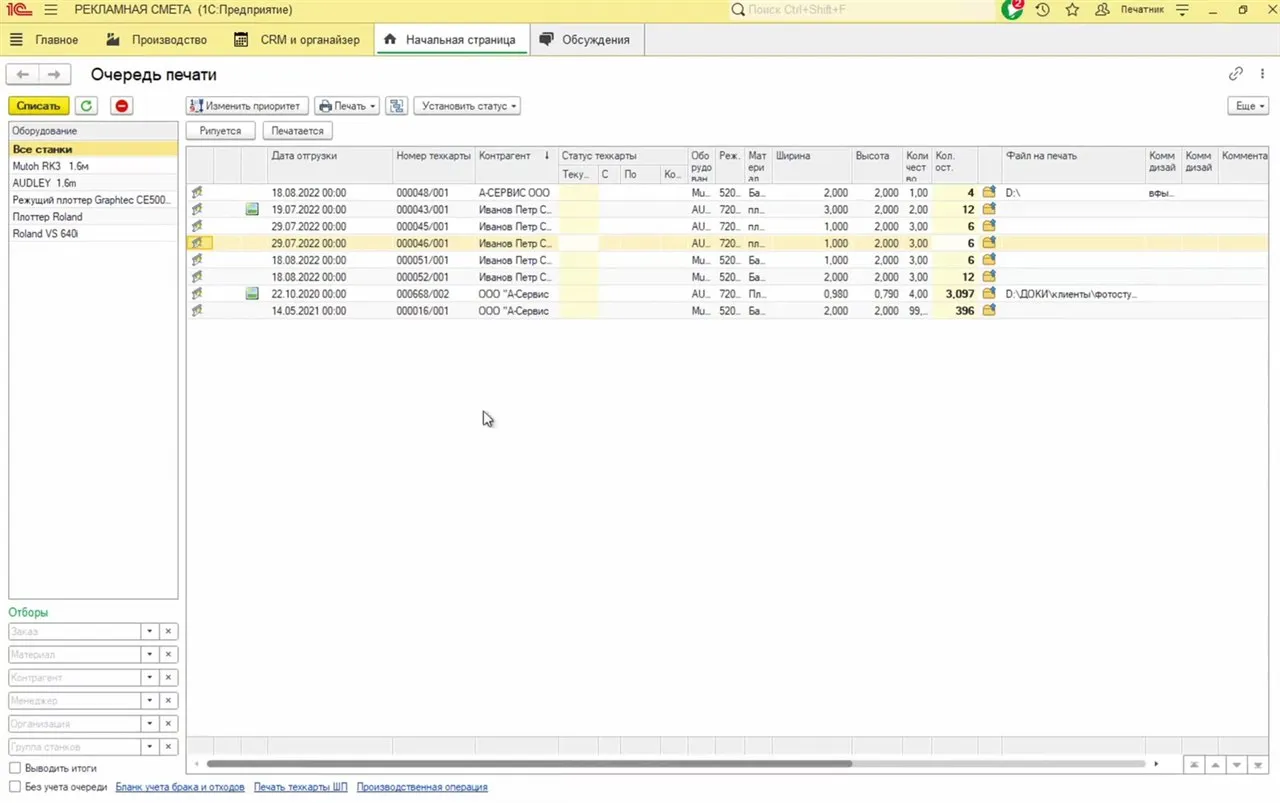
Task: Open file folder icon in row 000048/001
Action: [x=989, y=192]
